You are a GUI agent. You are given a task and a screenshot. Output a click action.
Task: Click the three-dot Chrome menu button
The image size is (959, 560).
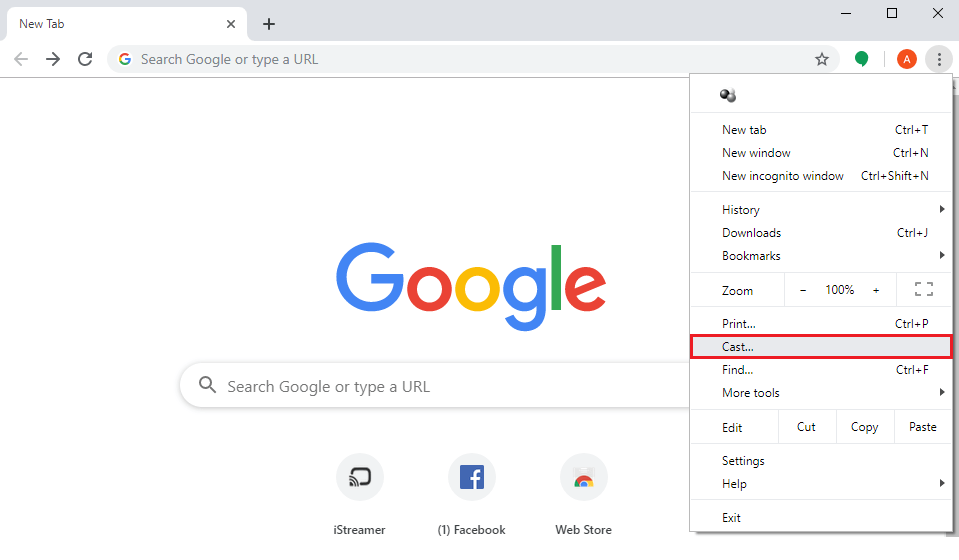[939, 59]
